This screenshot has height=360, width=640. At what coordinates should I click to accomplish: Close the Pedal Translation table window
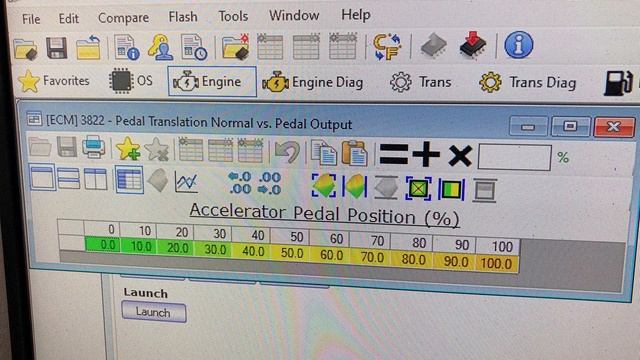(613, 127)
